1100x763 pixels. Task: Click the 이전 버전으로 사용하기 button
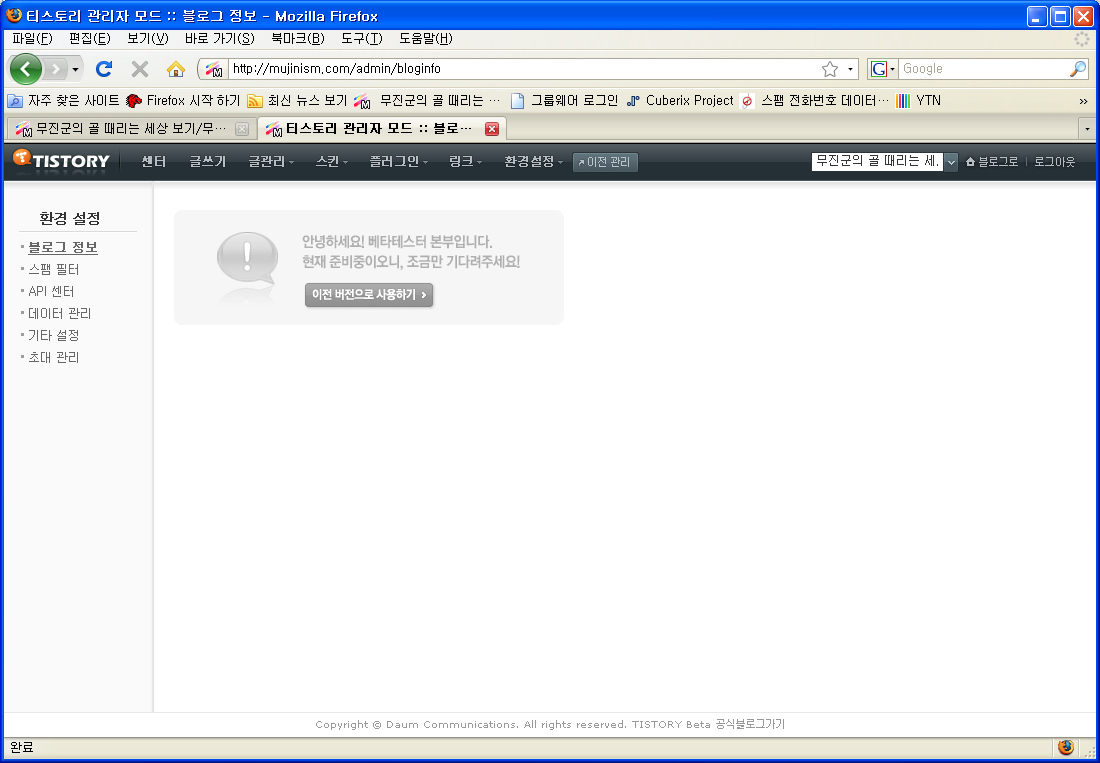369,295
